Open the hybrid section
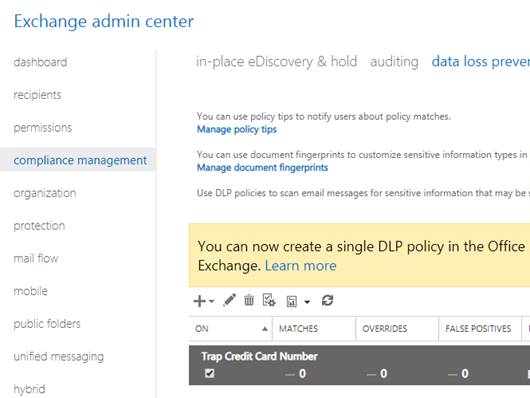This screenshot has width=530, height=398. point(29,389)
